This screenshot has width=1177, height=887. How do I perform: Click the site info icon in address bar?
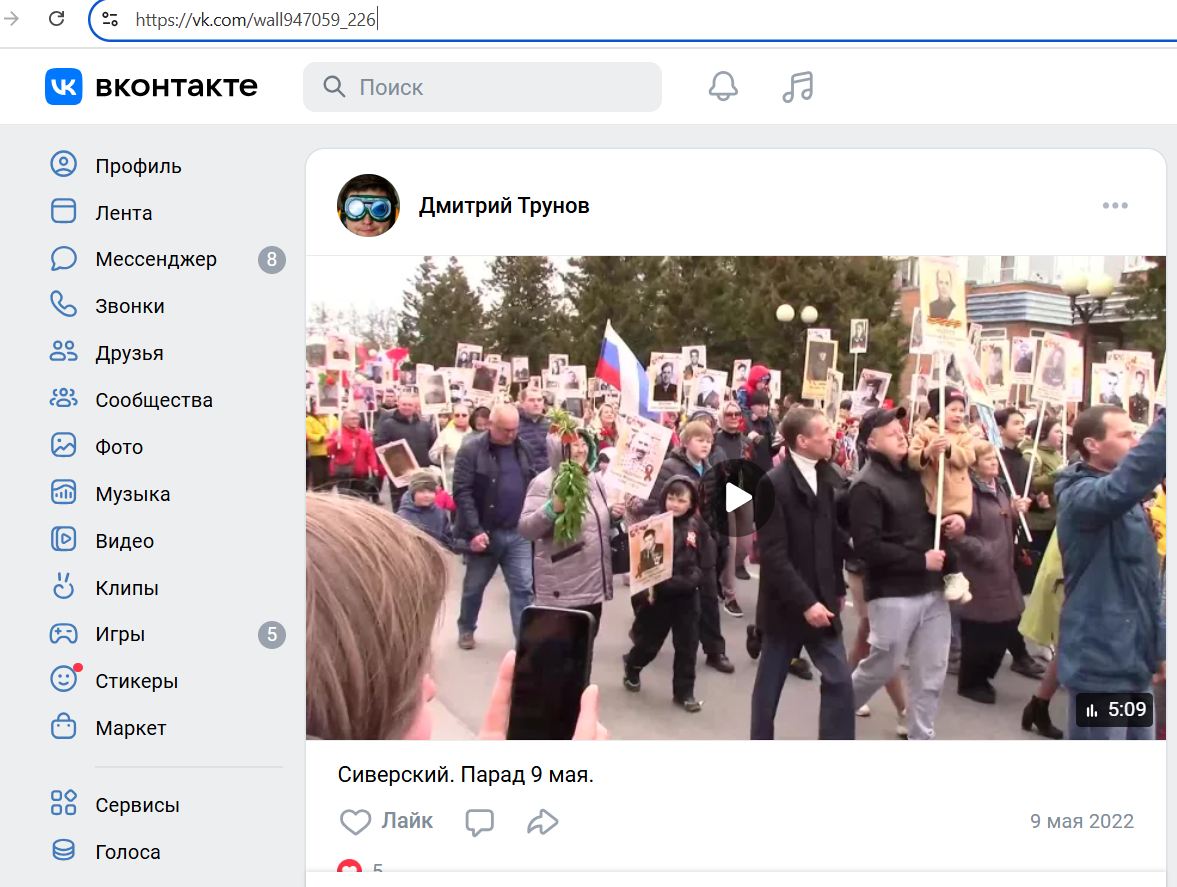click(x=111, y=19)
